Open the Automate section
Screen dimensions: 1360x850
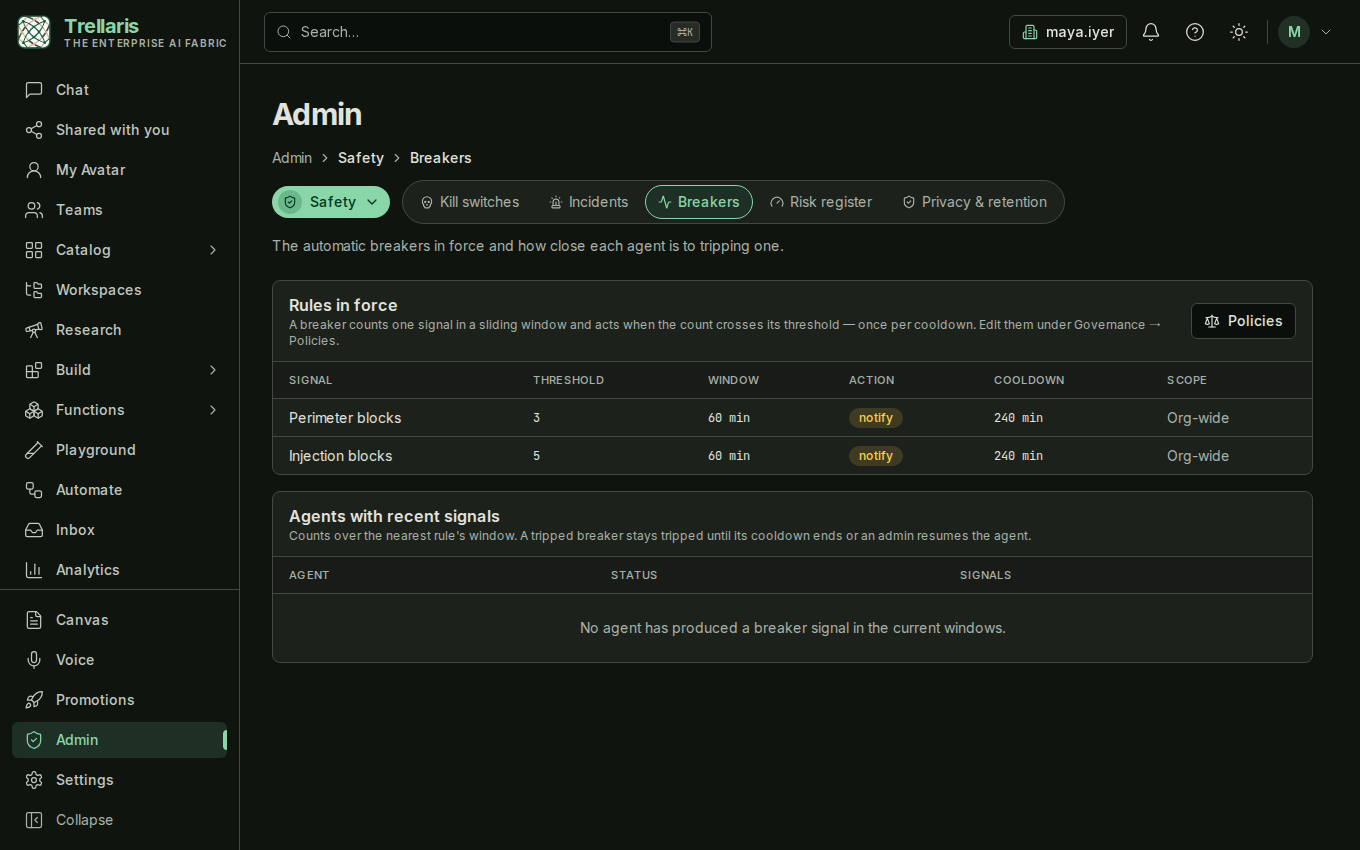[x=119, y=490]
